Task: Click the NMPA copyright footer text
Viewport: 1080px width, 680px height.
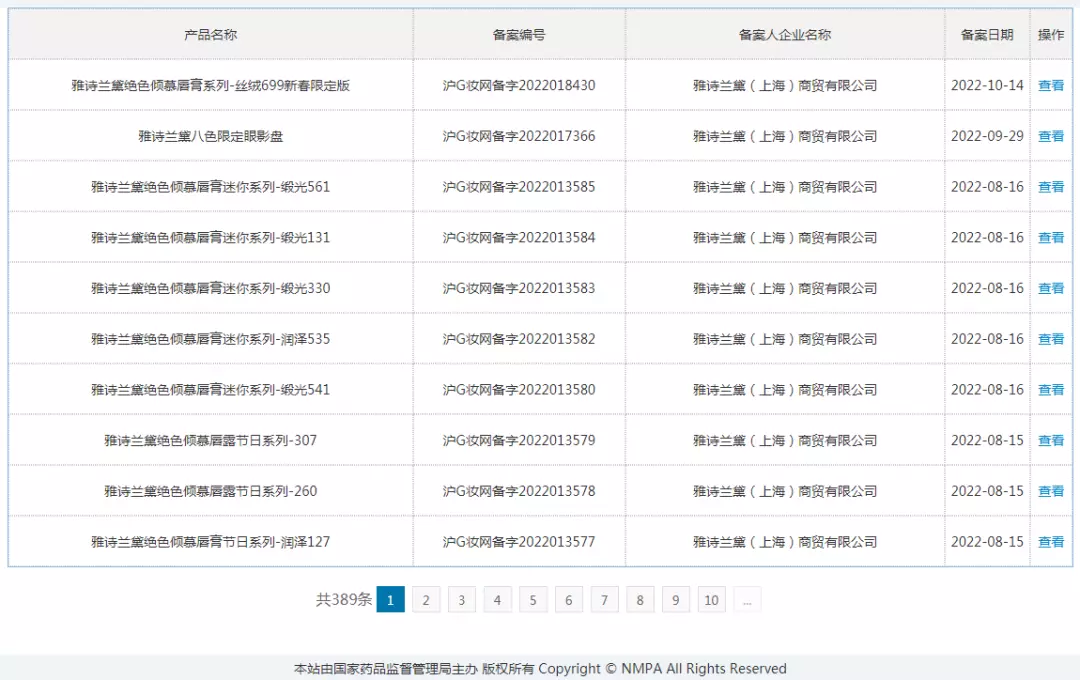Action: pyautogui.click(x=540, y=668)
